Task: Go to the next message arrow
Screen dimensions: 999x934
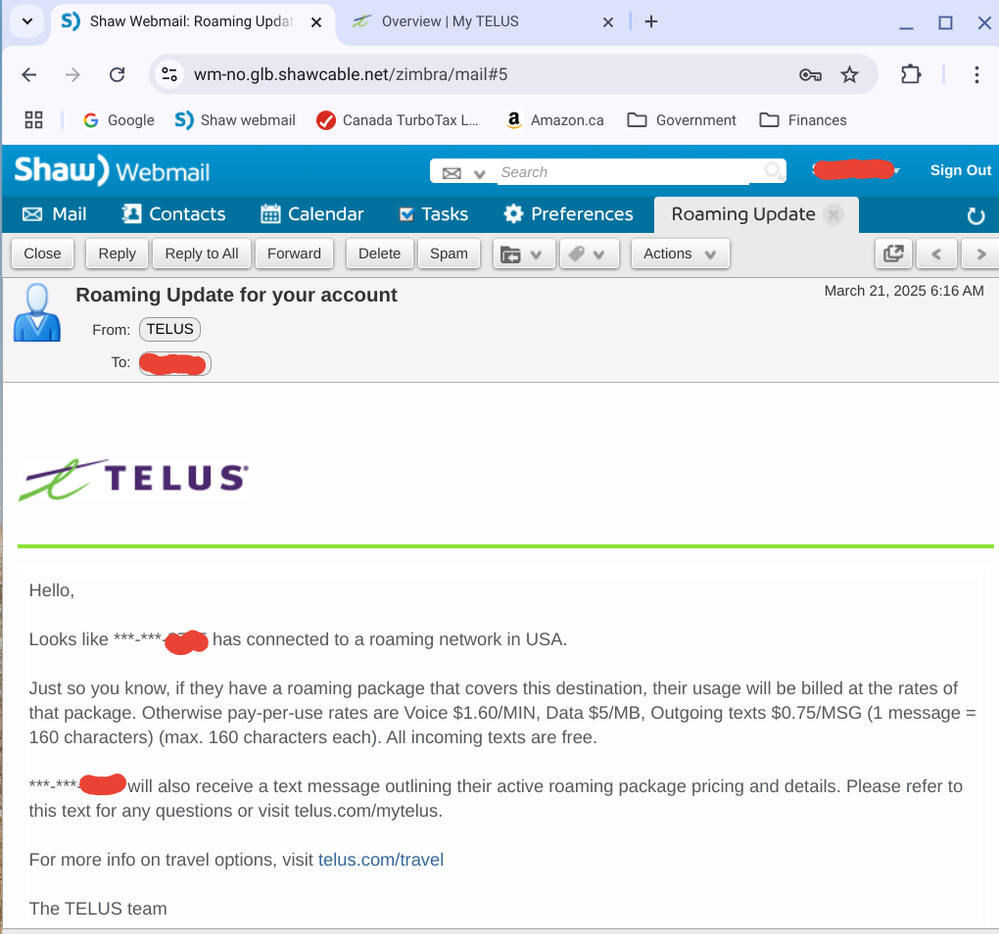Action: pyautogui.click(x=981, y=254)
